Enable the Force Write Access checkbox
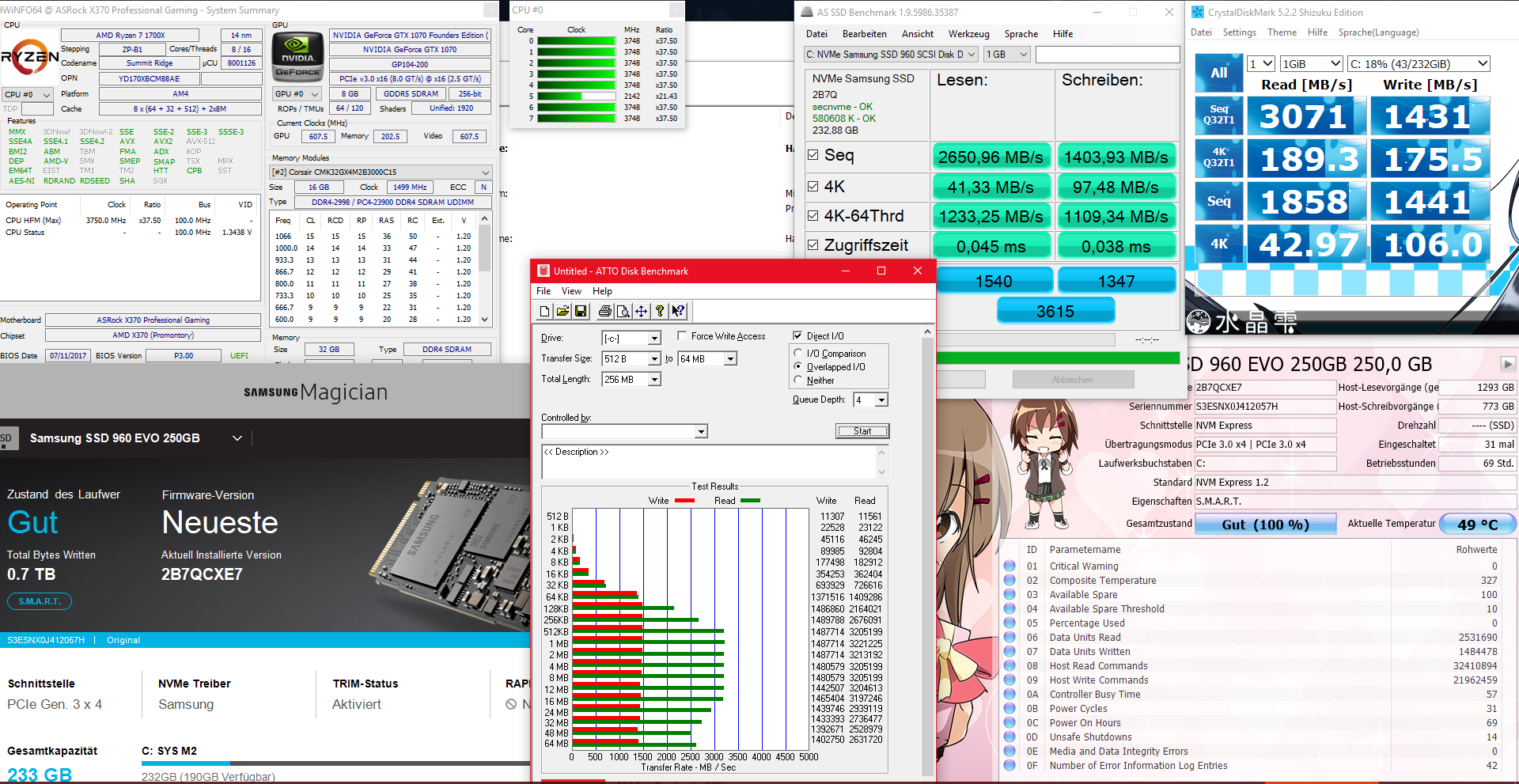The image size is (1519, 784). tap(682, 335)
